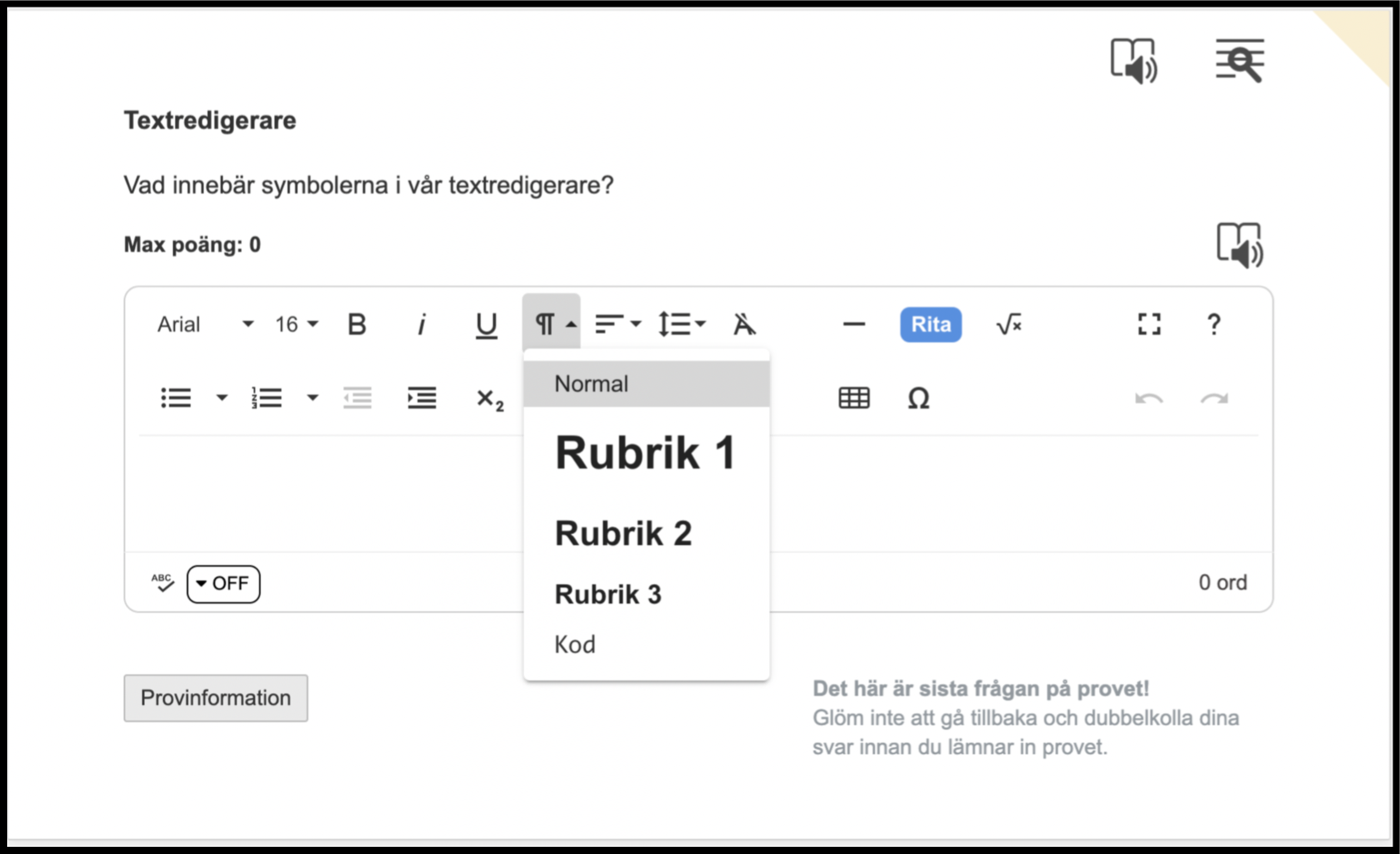The height and width of the screenshot is (854, 1400).
Task: Click the read-aloud icon beside Max poäng
Action: 1239,245
